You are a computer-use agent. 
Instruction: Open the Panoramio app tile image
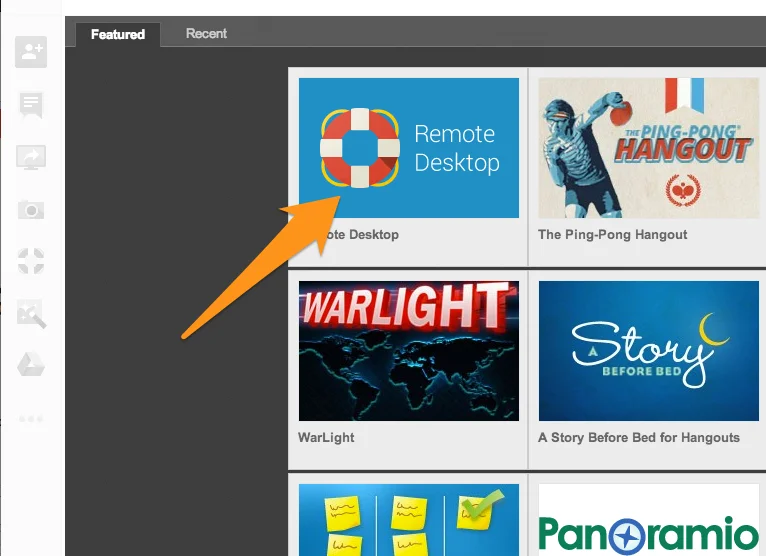[x=649, y=520]
